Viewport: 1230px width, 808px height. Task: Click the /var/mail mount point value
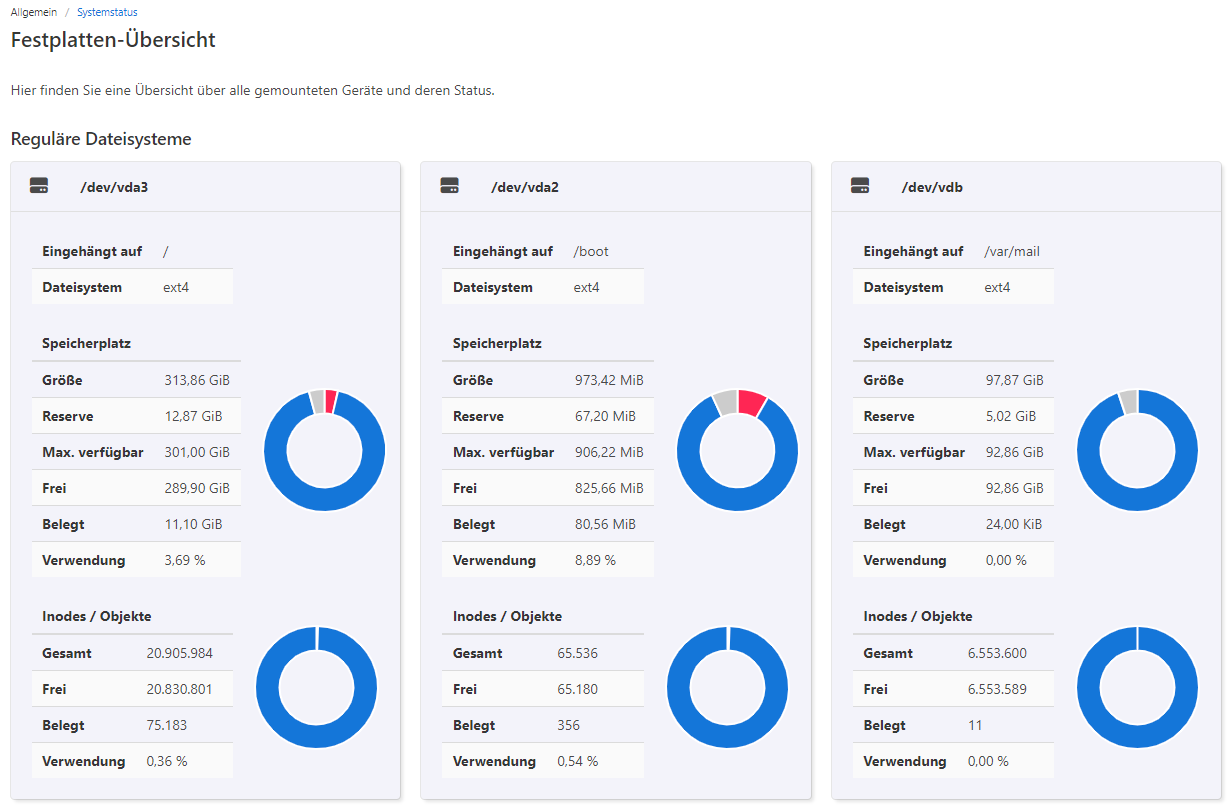click(1012, 251)
